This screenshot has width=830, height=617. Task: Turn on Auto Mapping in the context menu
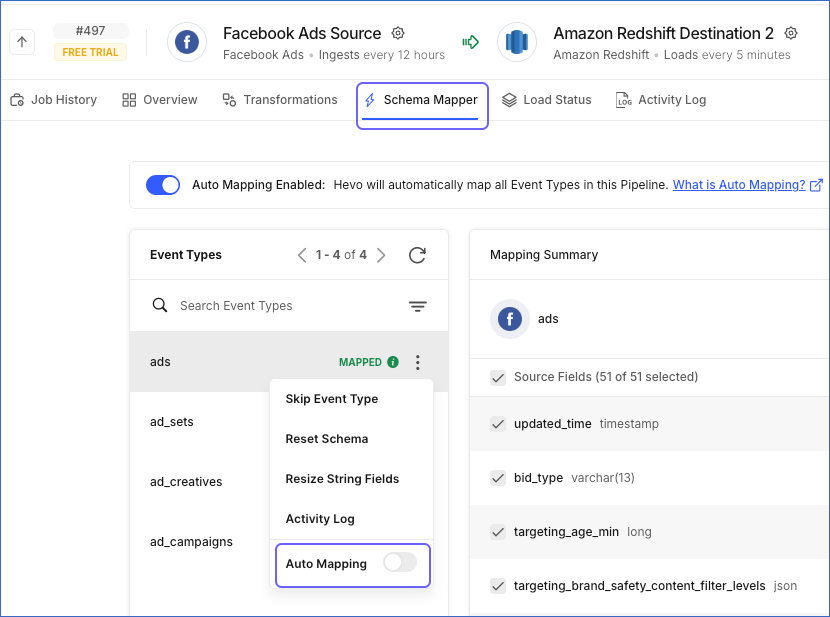[400, 562]
